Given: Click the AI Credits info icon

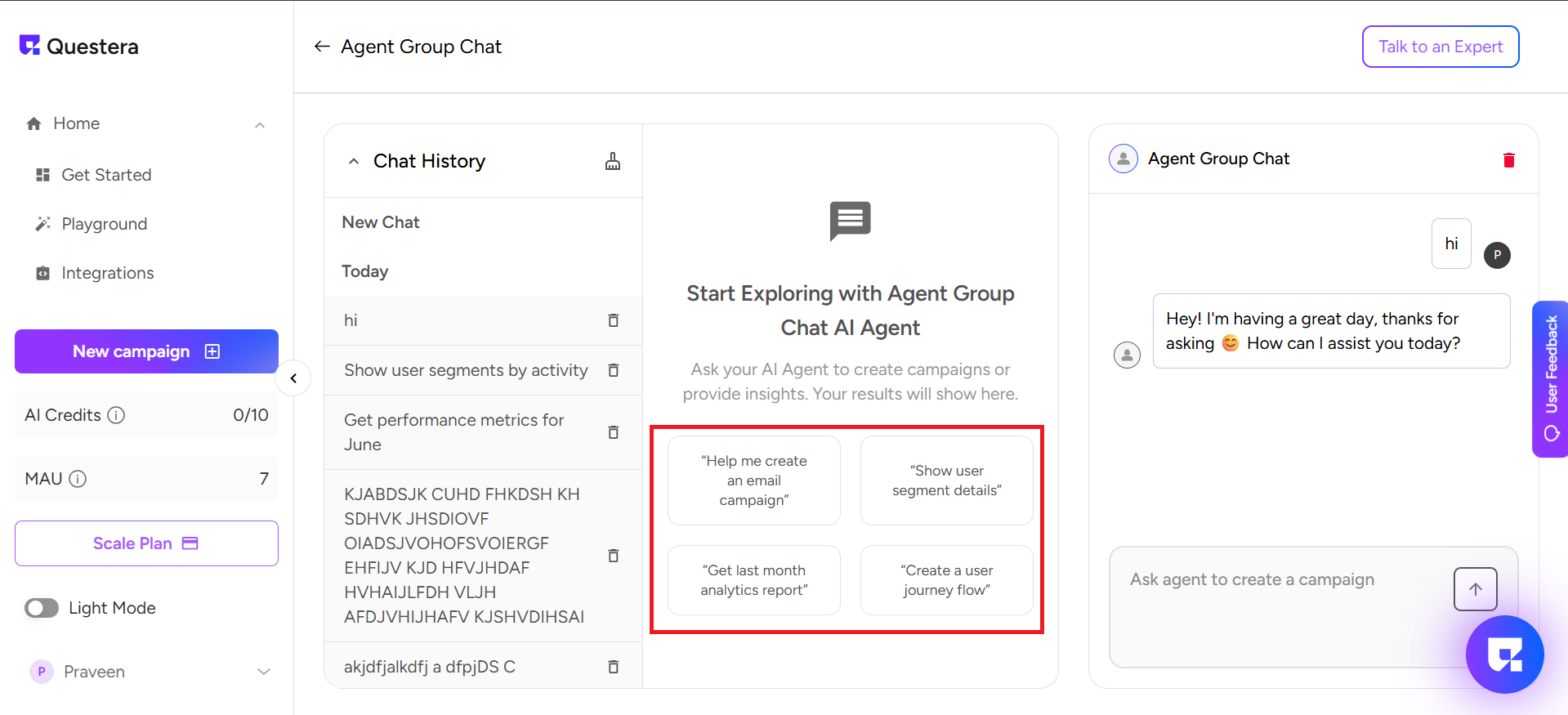Looking at the screenshot, I should coord(117,415).
